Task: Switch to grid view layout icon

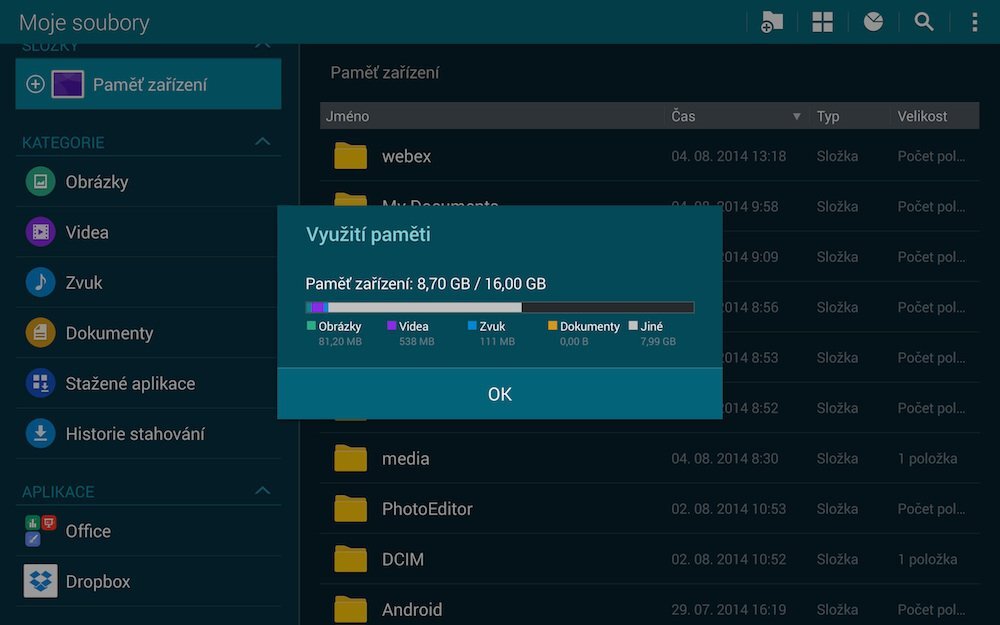Action: (822, 22)
